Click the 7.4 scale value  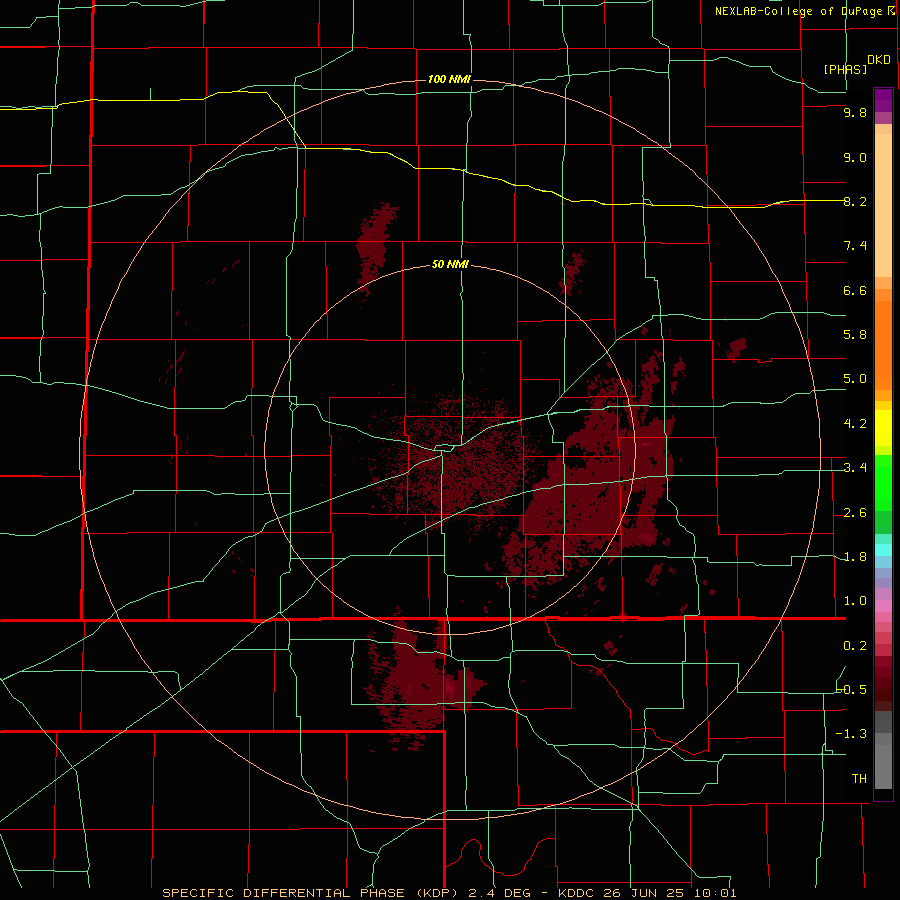point(855,246)
